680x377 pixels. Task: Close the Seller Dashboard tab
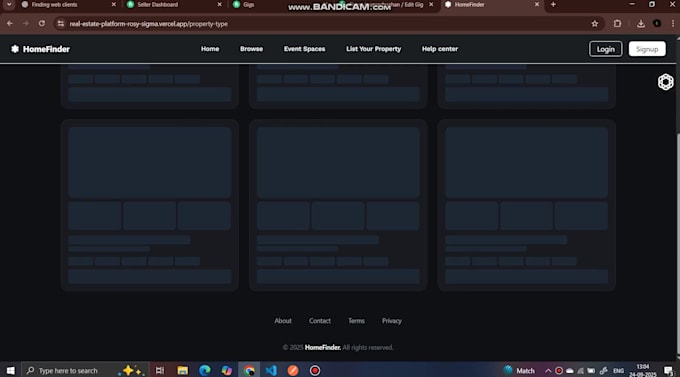[x=219, y=4]
